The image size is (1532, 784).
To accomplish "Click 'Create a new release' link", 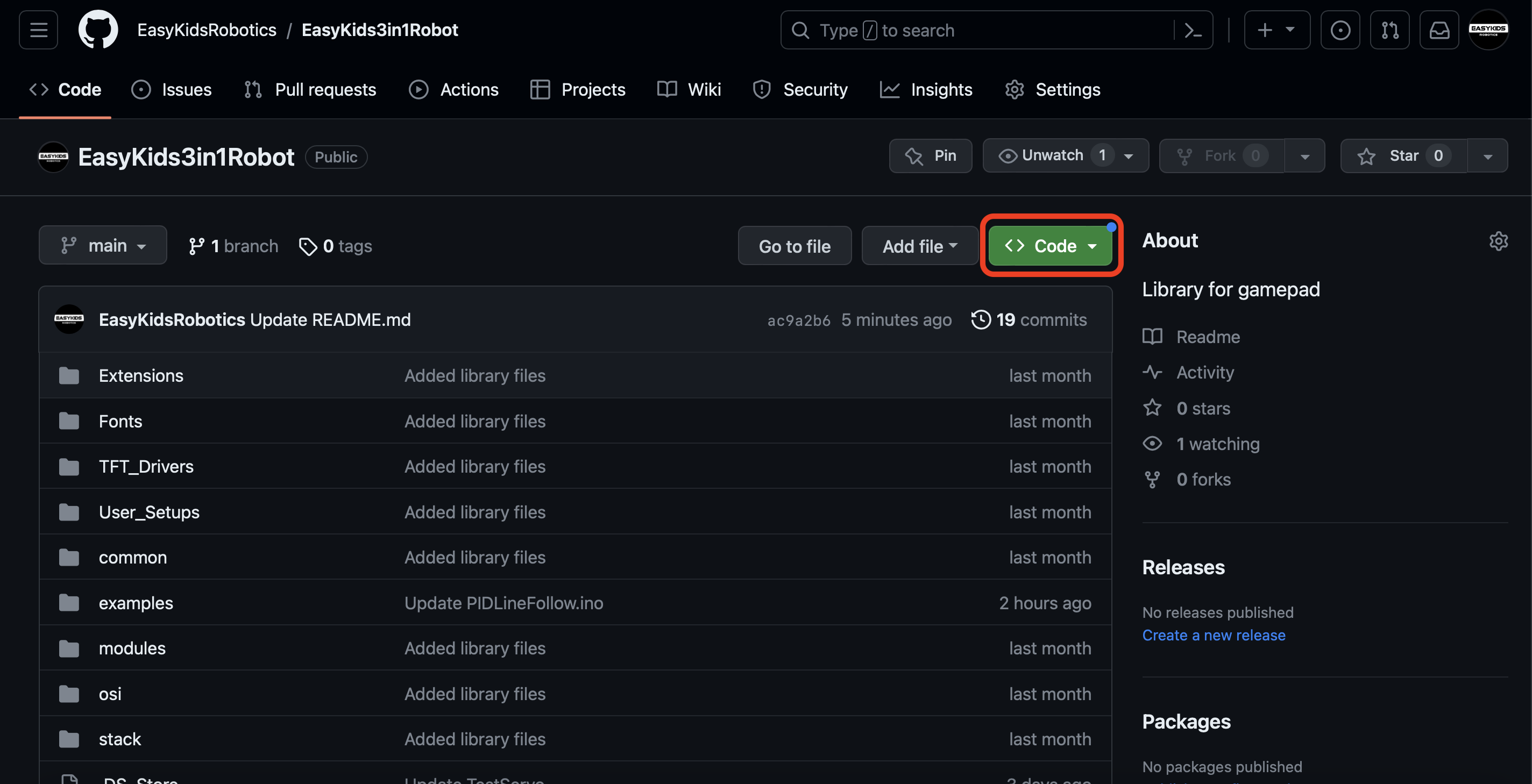I will click(1213, 636).
